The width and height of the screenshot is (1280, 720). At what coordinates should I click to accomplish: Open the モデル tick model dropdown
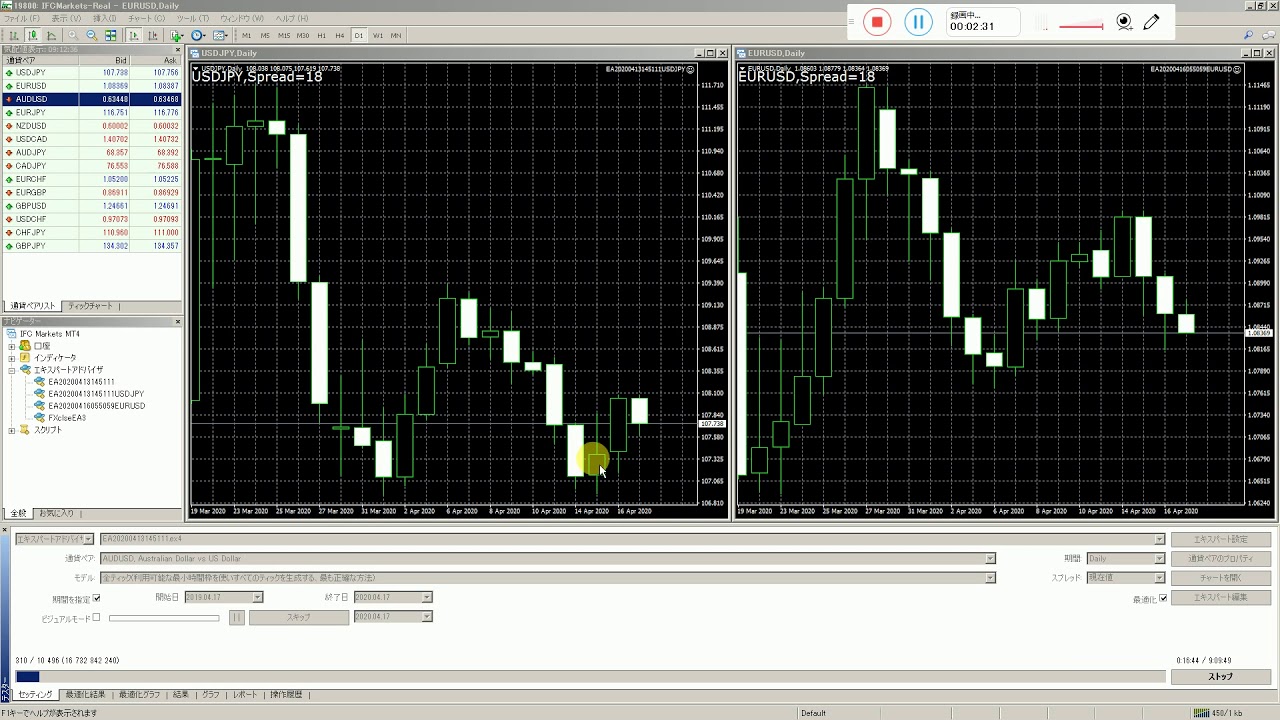point(990,578)
